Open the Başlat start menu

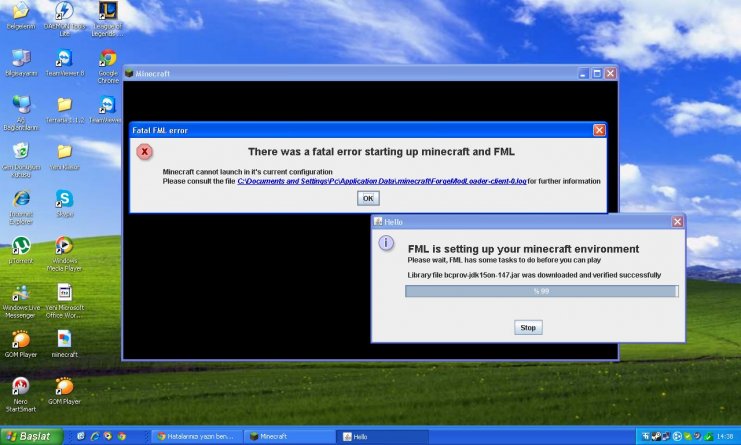(32, 436)
